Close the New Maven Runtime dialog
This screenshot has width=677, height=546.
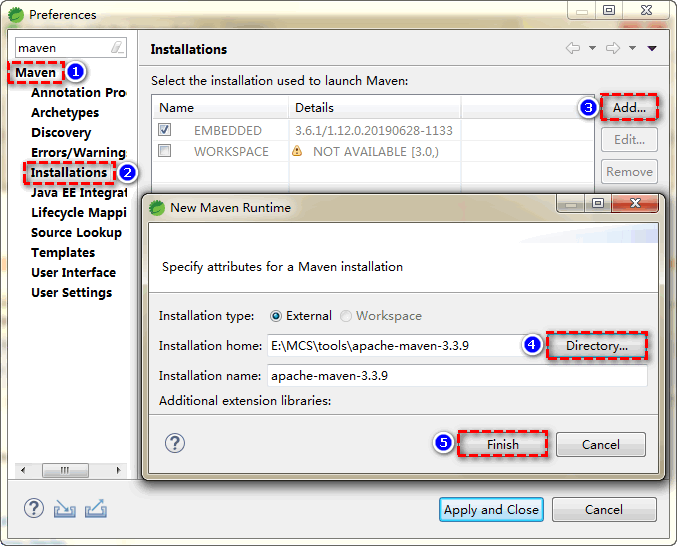point(635,203)
